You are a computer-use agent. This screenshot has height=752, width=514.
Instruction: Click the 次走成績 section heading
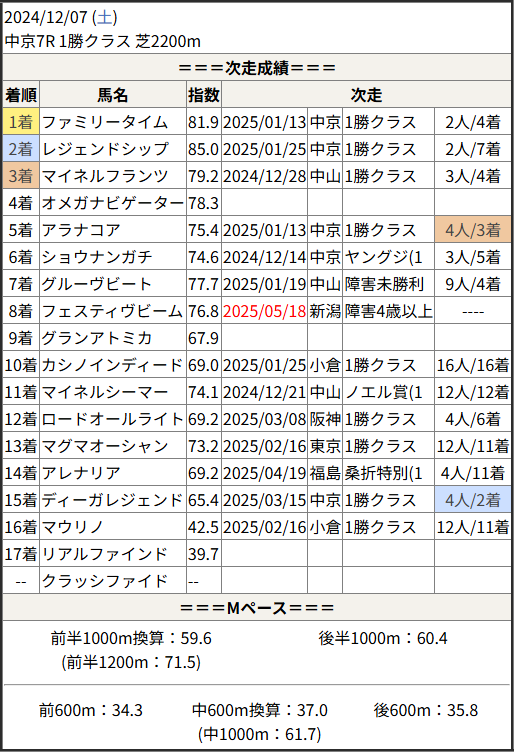coord(257,68)
